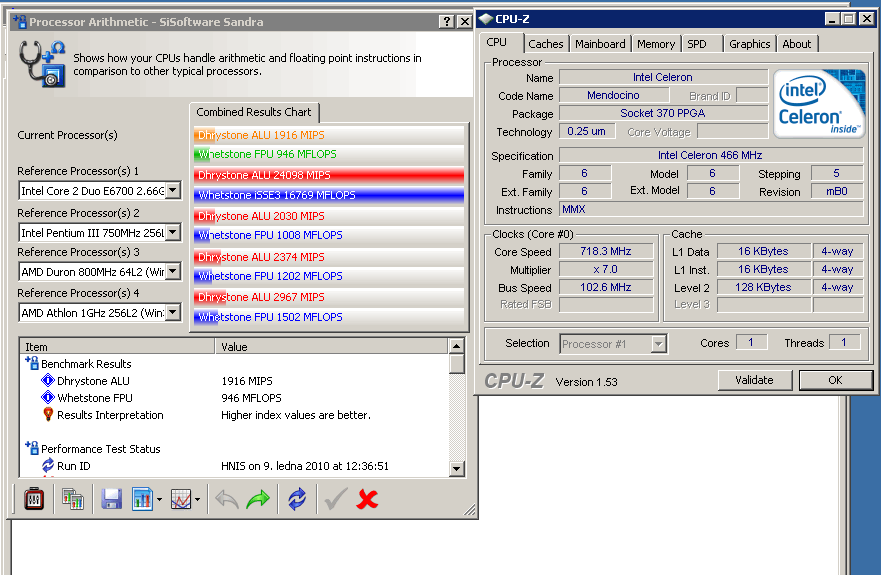Click the question mark help button
This screenshot has width=881, height=575.
[446, 22]
